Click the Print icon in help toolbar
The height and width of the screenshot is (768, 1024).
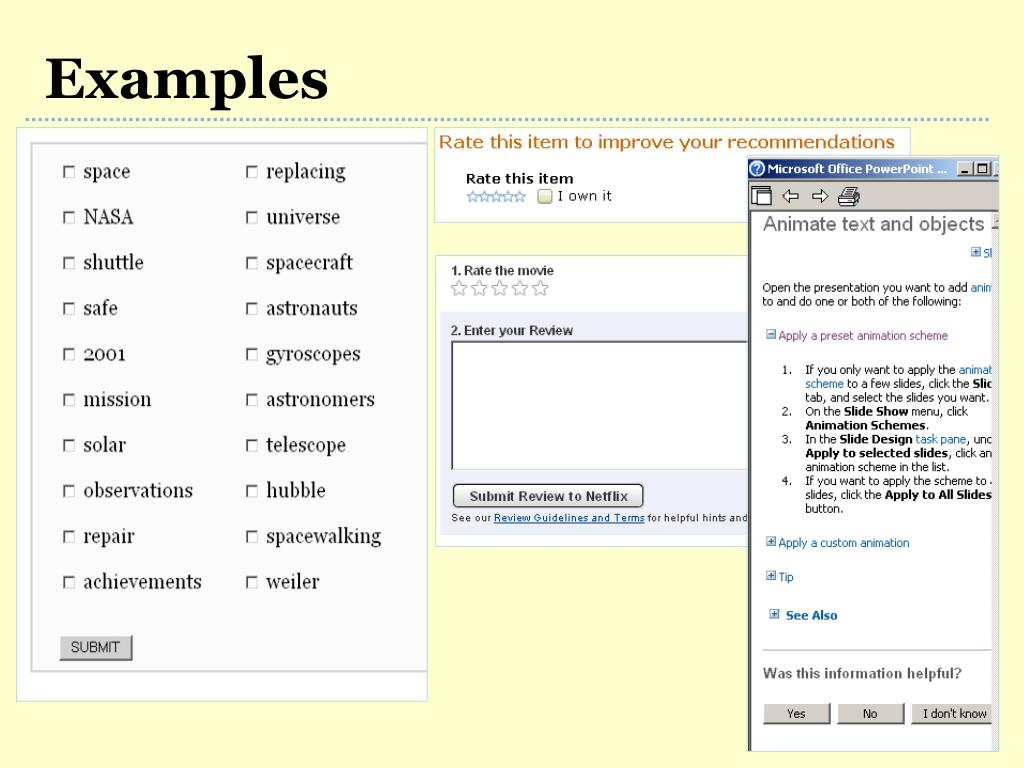[x=849, y=196]
